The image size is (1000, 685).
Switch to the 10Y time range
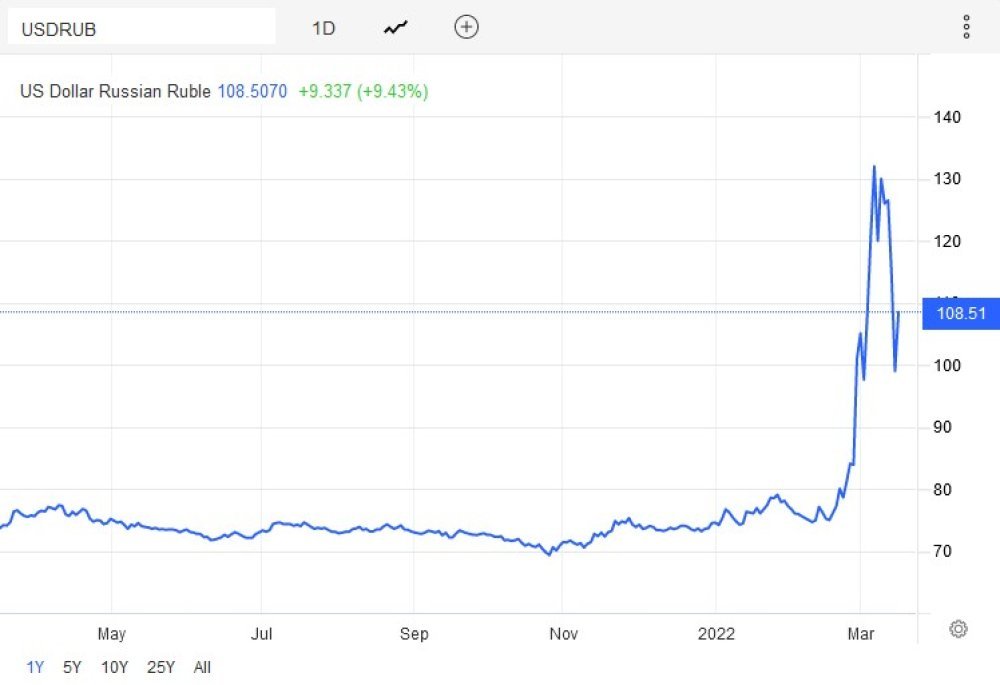(114, 667)
